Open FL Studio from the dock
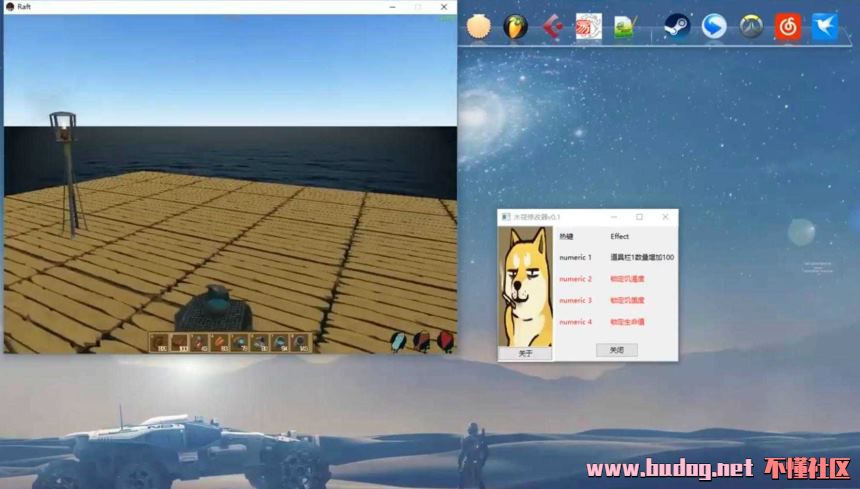 (515, 27)
